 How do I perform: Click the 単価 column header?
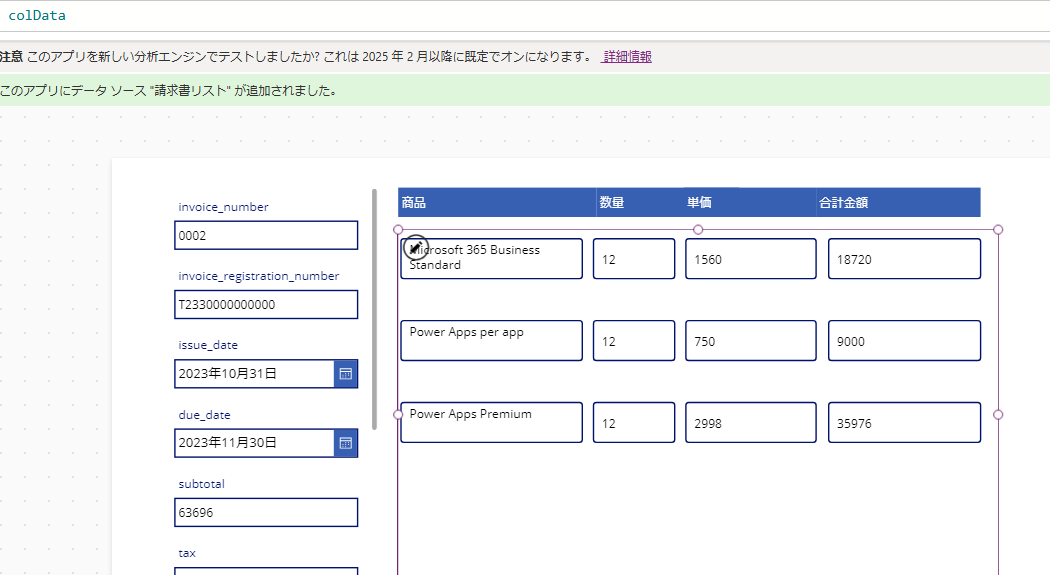750,203
